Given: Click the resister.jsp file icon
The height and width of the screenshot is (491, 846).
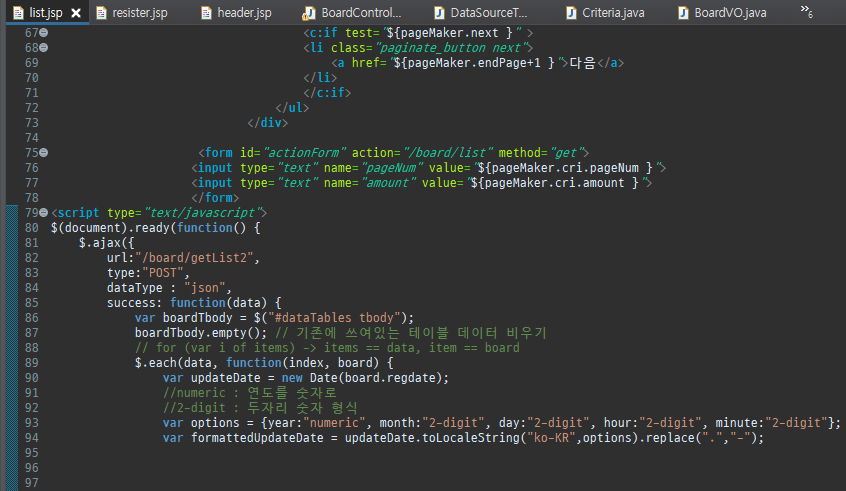Looking at the screenshot, I should click(x=101, y=12).
